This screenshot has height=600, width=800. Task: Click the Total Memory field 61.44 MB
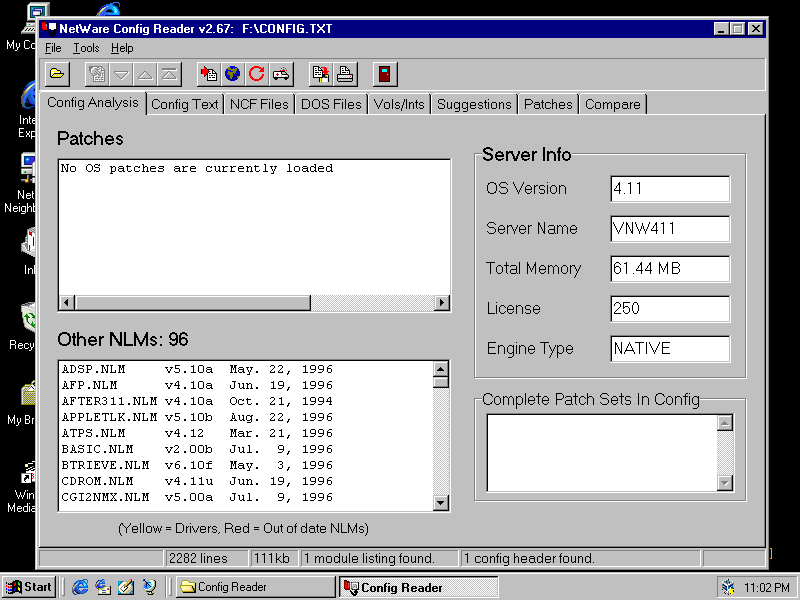pos(670,269)
